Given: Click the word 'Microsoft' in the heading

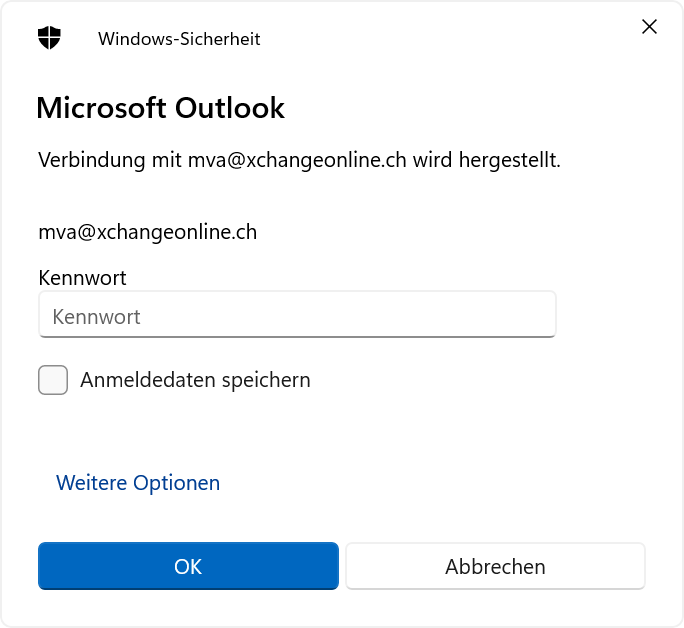Looking at the screenshot, I should (102, 108).
